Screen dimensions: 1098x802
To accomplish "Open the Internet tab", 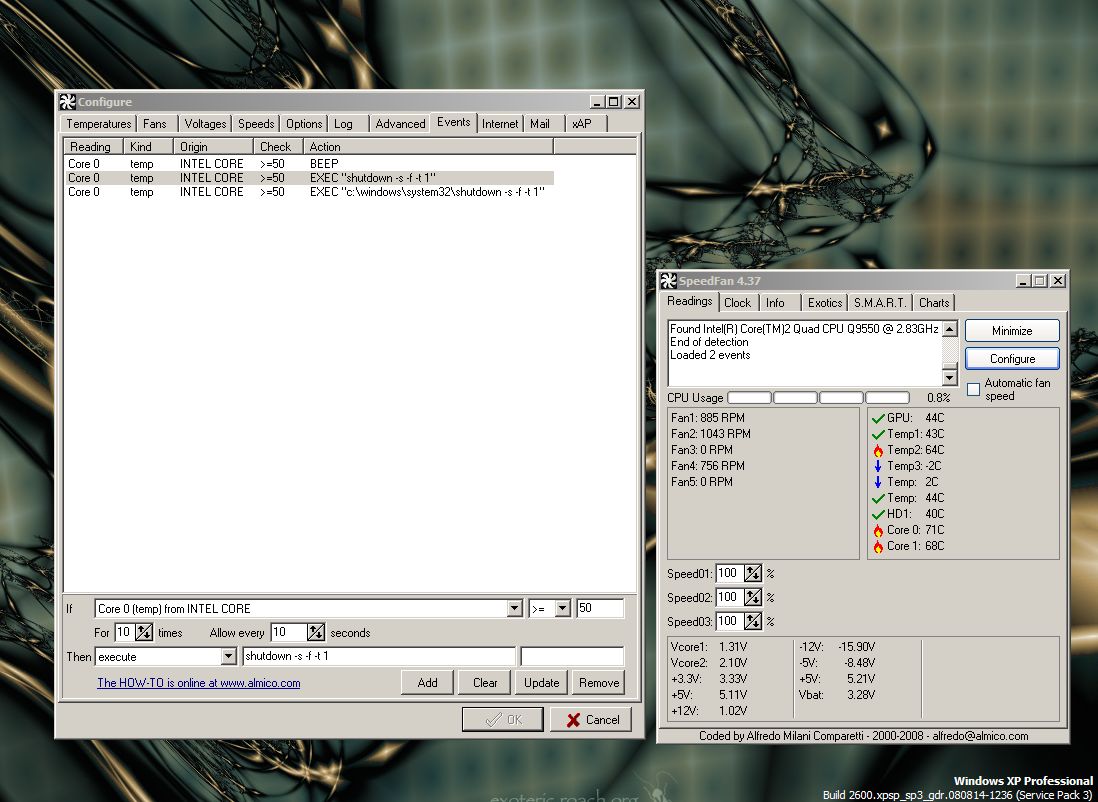I will [x=500, y=124].
